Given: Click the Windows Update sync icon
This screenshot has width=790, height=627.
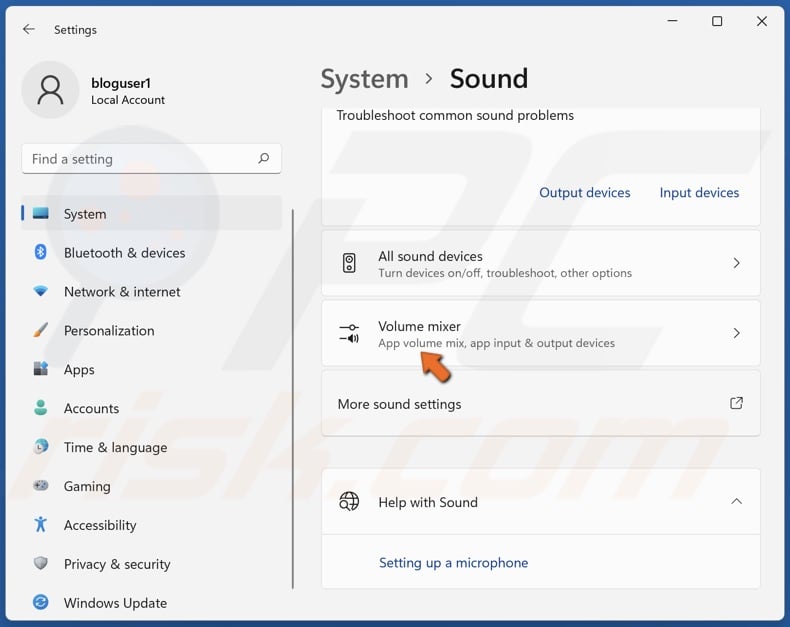Looking at the screenshot, I should tap(40, 602).
